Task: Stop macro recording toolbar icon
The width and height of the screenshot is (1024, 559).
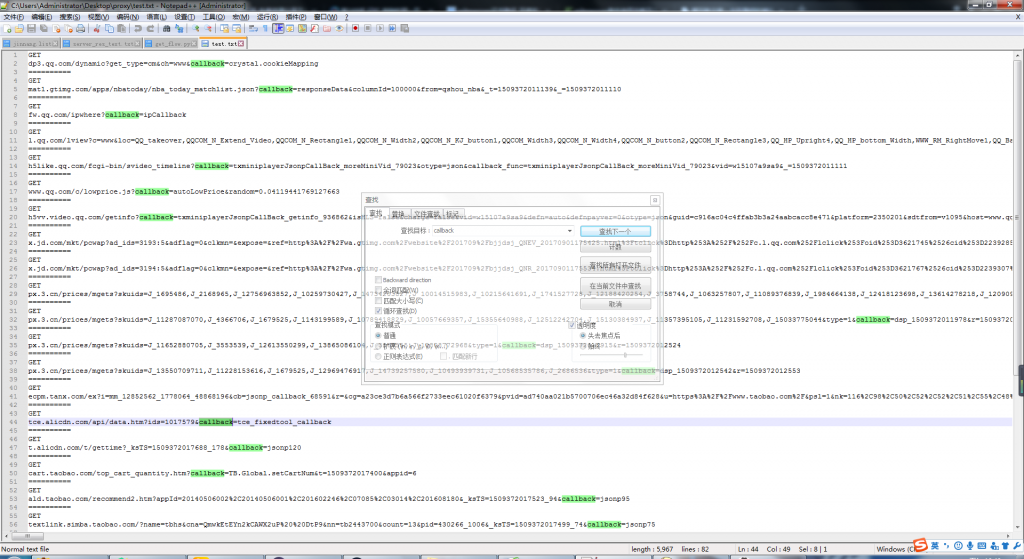Action: [x=368, y=29]
